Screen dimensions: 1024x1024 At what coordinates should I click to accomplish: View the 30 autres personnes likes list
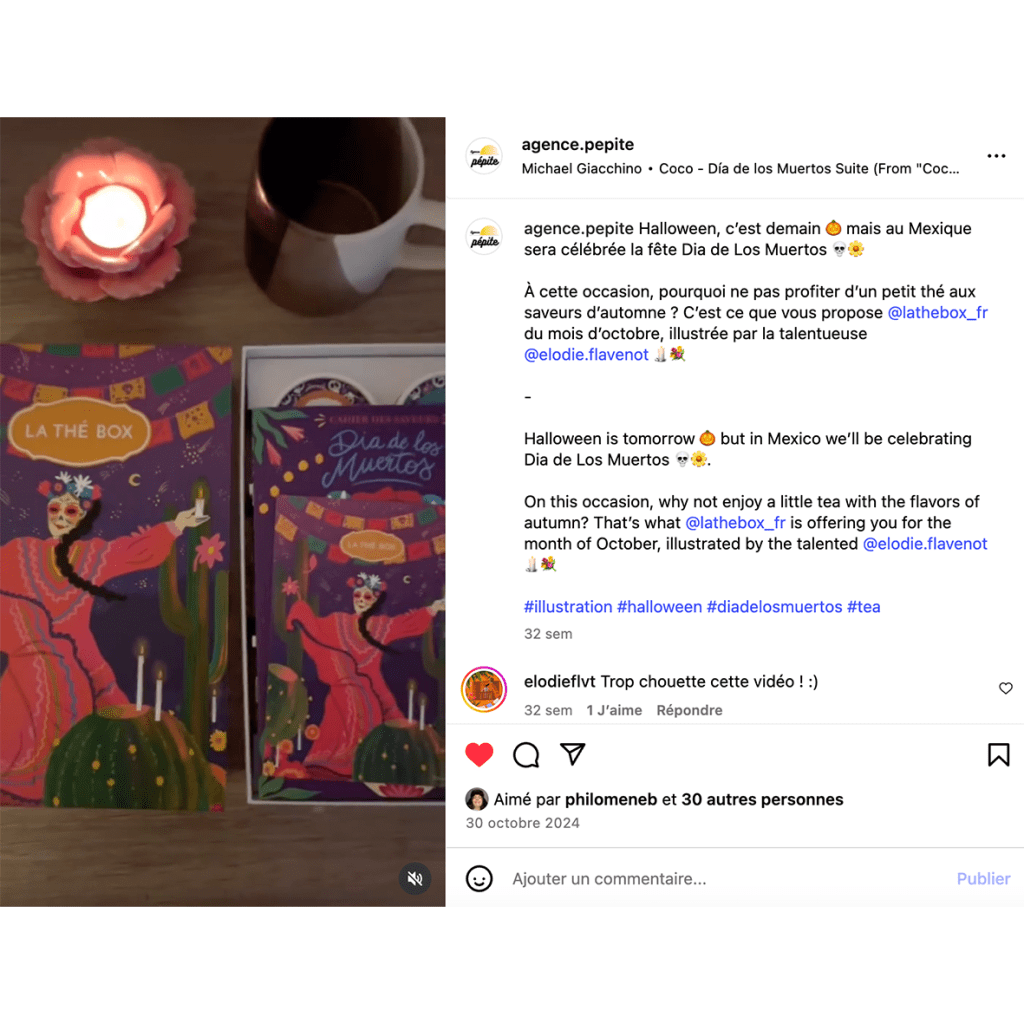click(x=762, y=799)
